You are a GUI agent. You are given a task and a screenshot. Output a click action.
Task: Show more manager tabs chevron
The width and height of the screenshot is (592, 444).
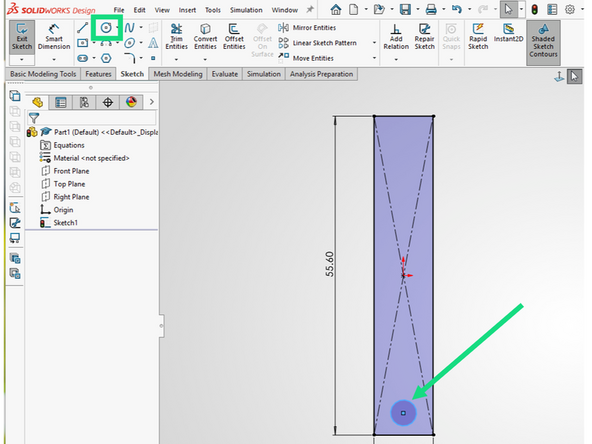coord(151,102)
